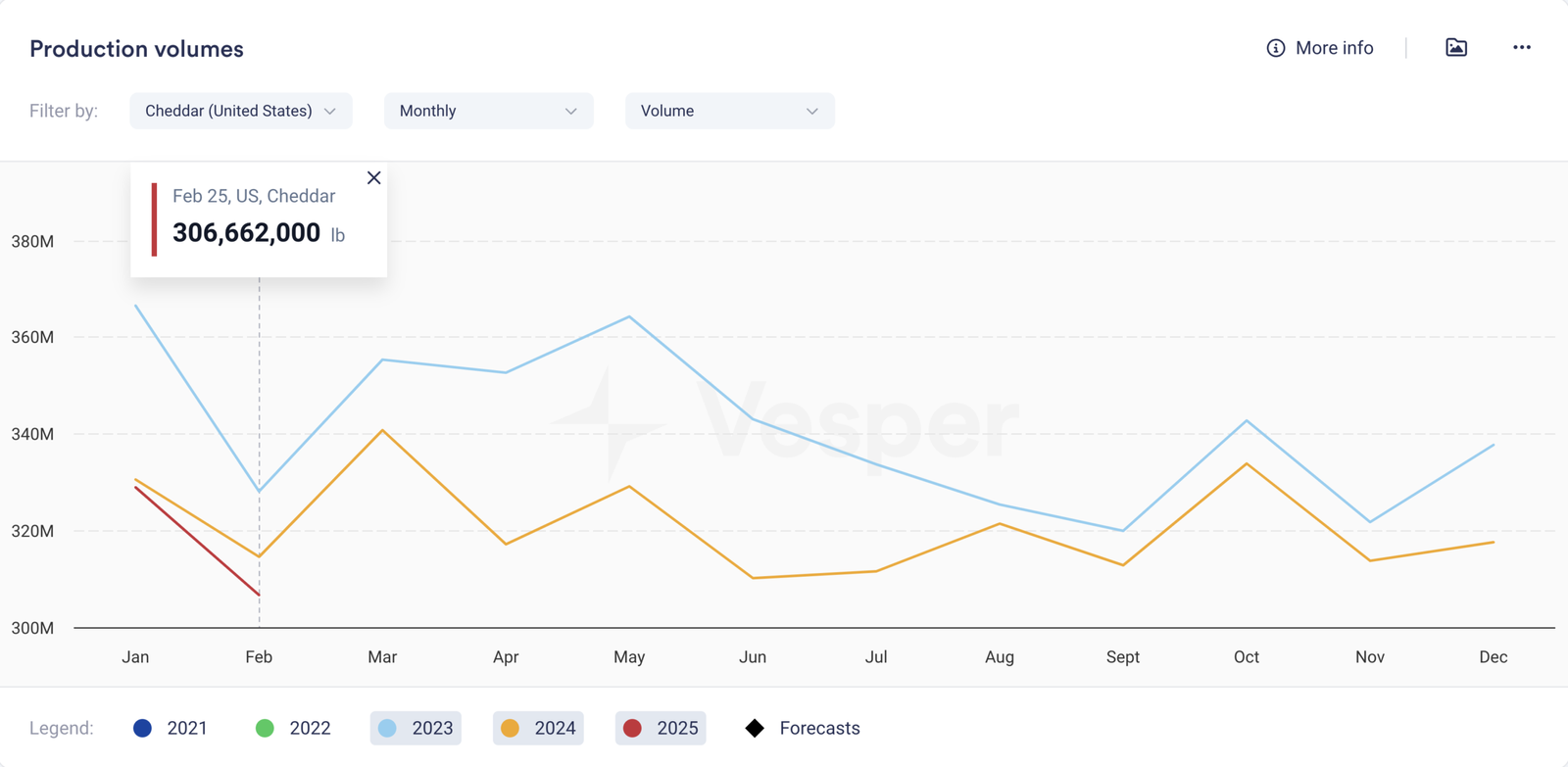Screen dimensions: 1568x767
Task: Open the Volume metric dropdown
Action: point(729,111)
